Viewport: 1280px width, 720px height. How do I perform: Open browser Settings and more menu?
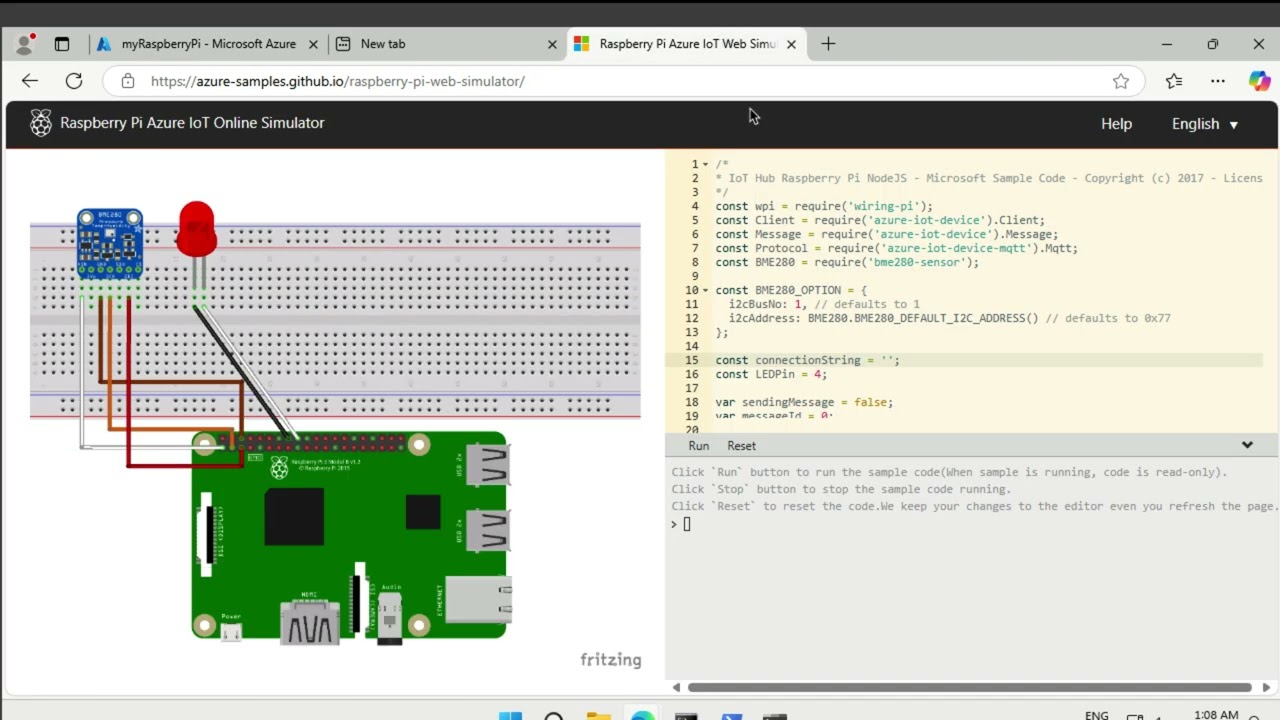(1217, 81)
